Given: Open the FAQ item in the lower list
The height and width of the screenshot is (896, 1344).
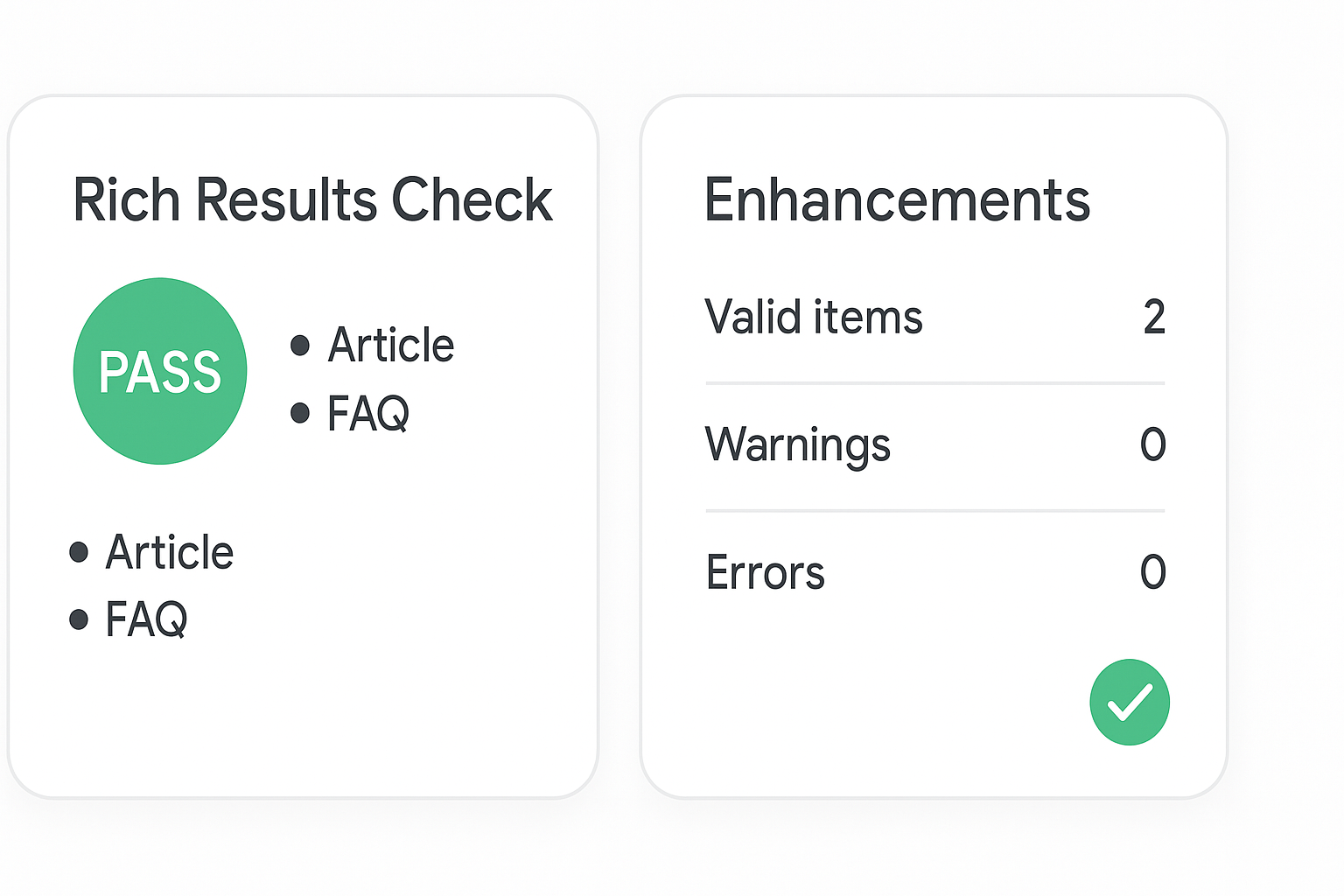Looking at the screenshot, I should (x=146, y=619).
